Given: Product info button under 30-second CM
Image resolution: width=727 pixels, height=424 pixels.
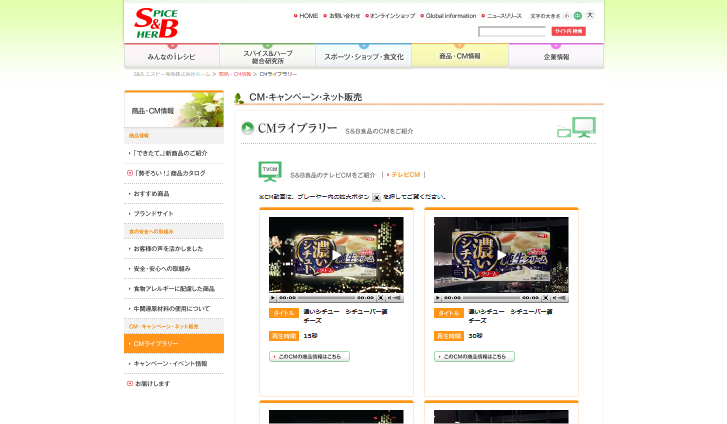Looking at the screenshot, I should (474, 356).
